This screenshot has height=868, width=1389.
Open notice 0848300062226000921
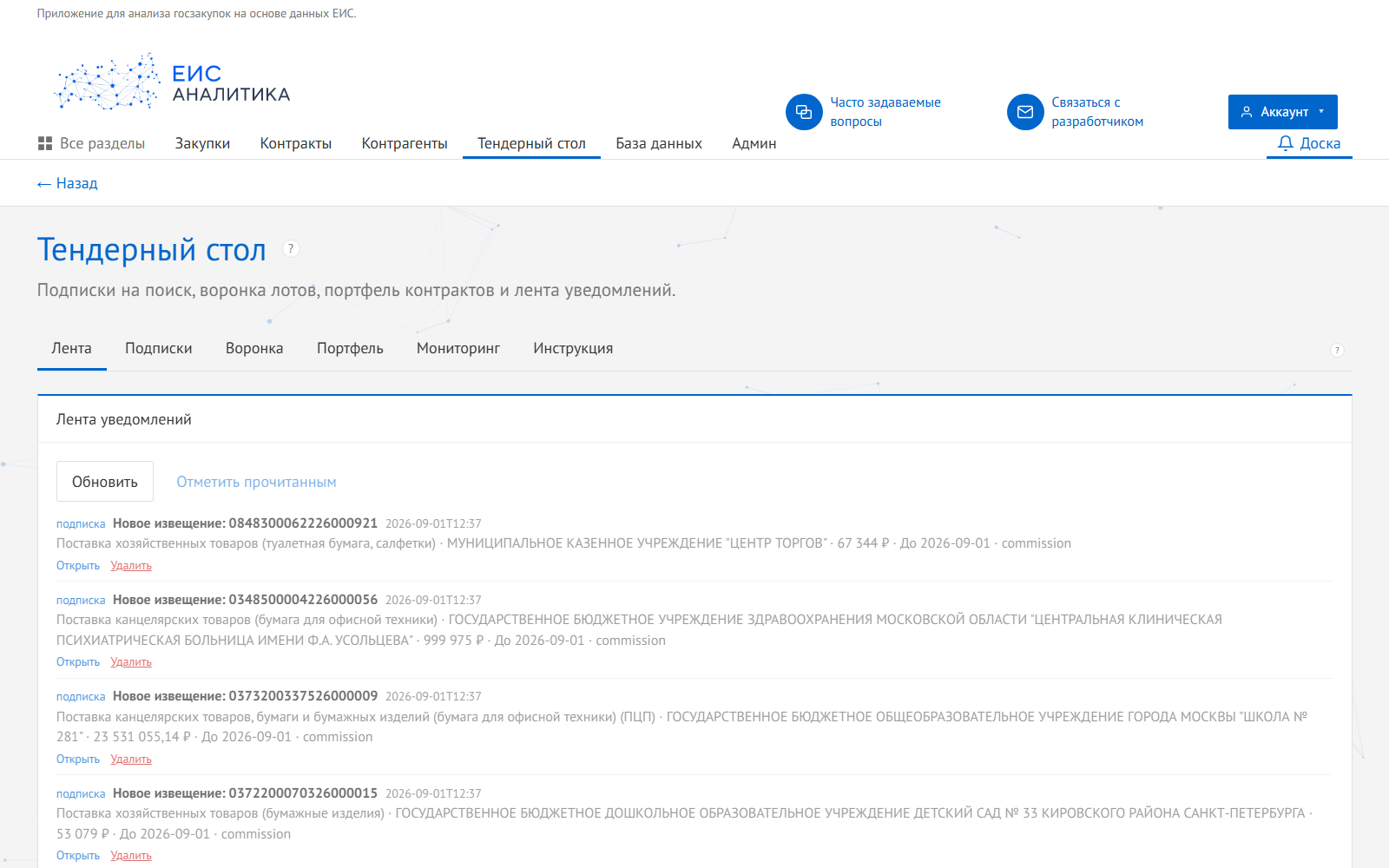pyautogui.click(x=78, y=565)
